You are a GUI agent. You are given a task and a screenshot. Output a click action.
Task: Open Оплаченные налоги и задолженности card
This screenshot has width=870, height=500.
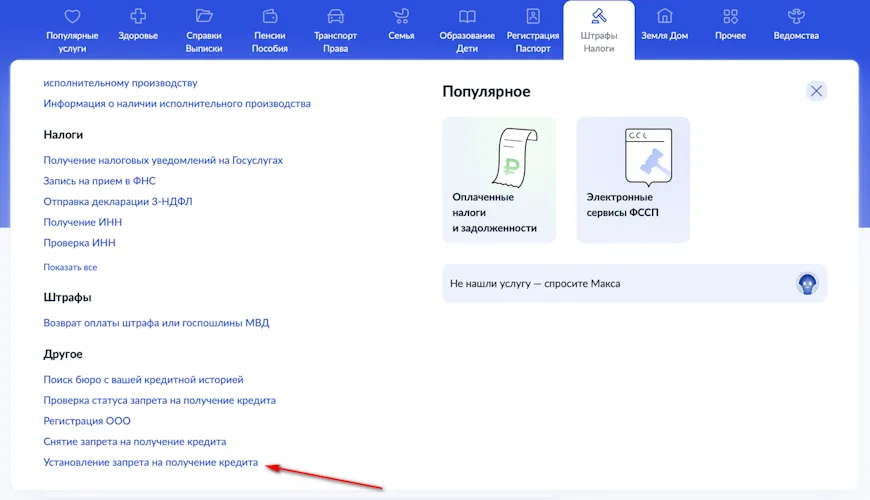[499, 180]
